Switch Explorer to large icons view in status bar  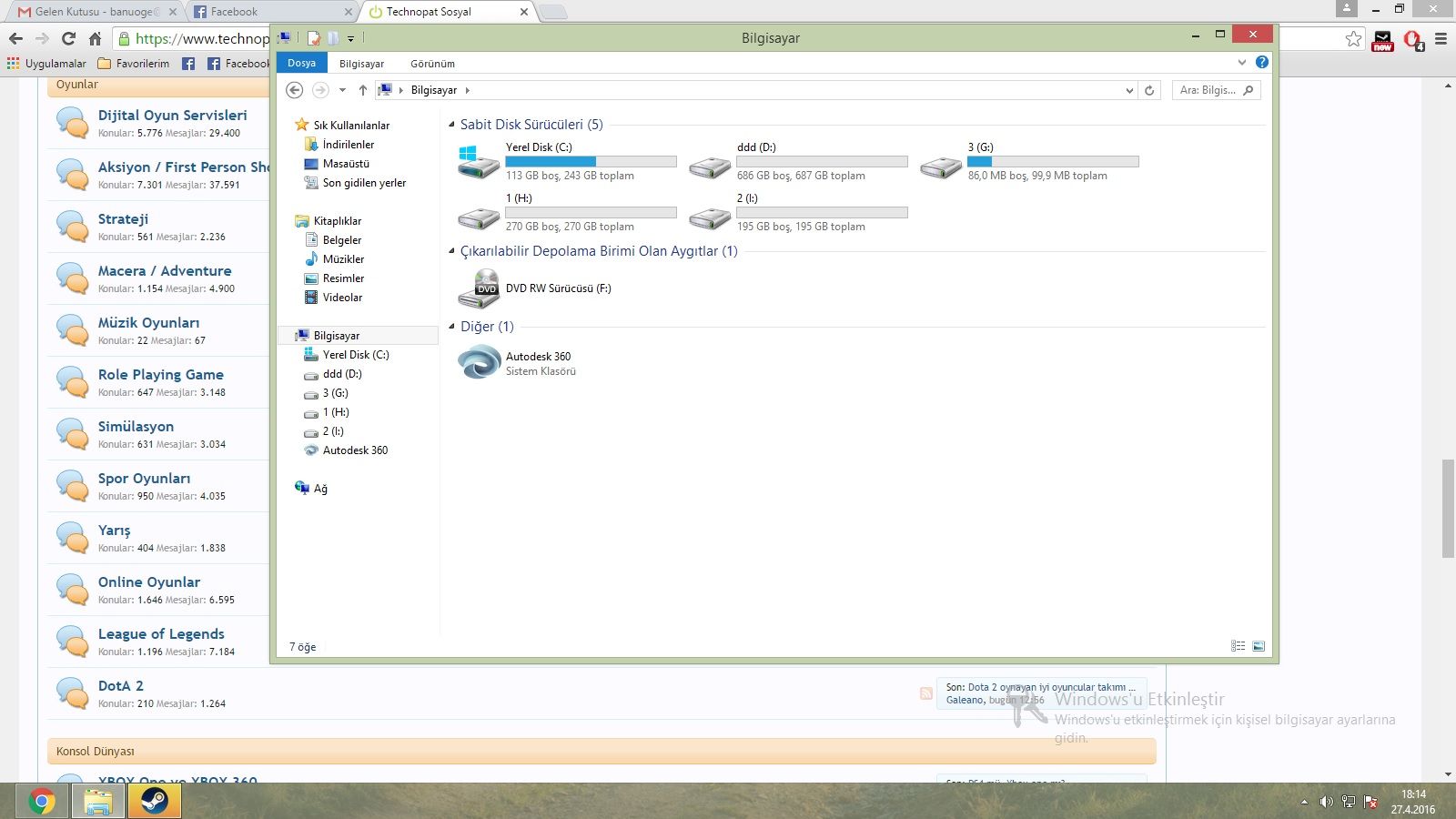(x=1259, y=646)
